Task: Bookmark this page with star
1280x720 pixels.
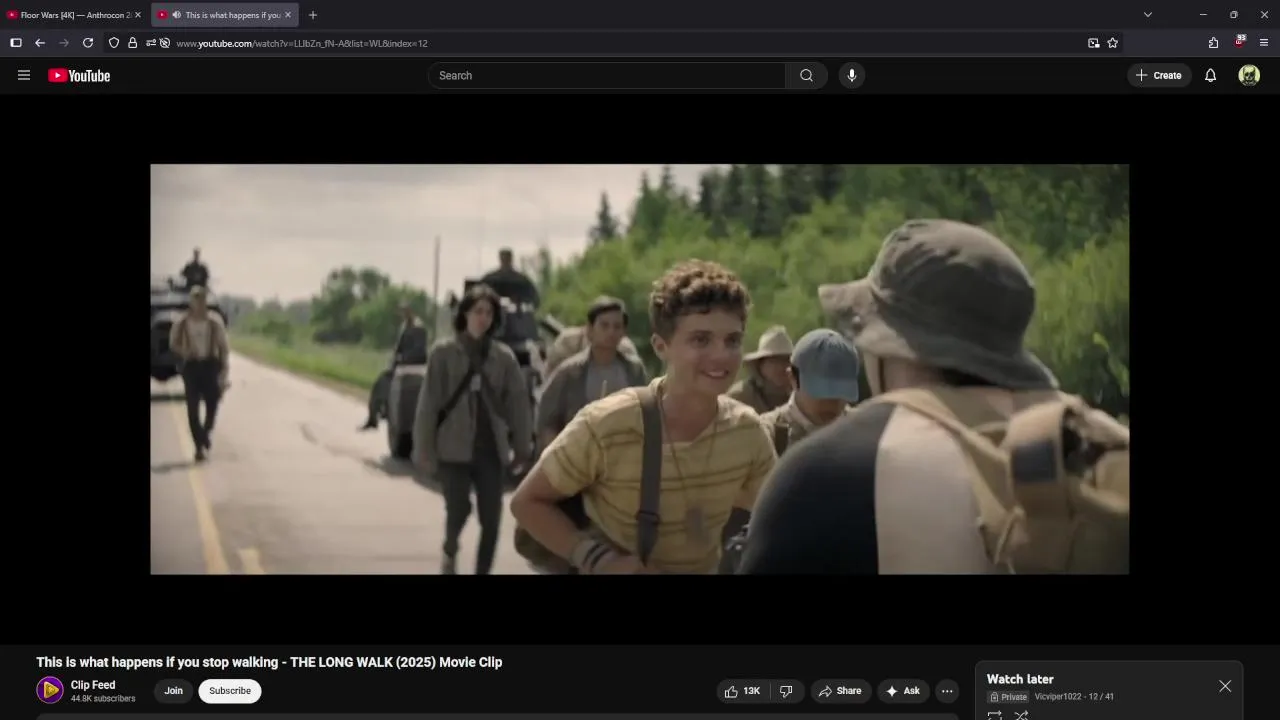Action: 1113,43
